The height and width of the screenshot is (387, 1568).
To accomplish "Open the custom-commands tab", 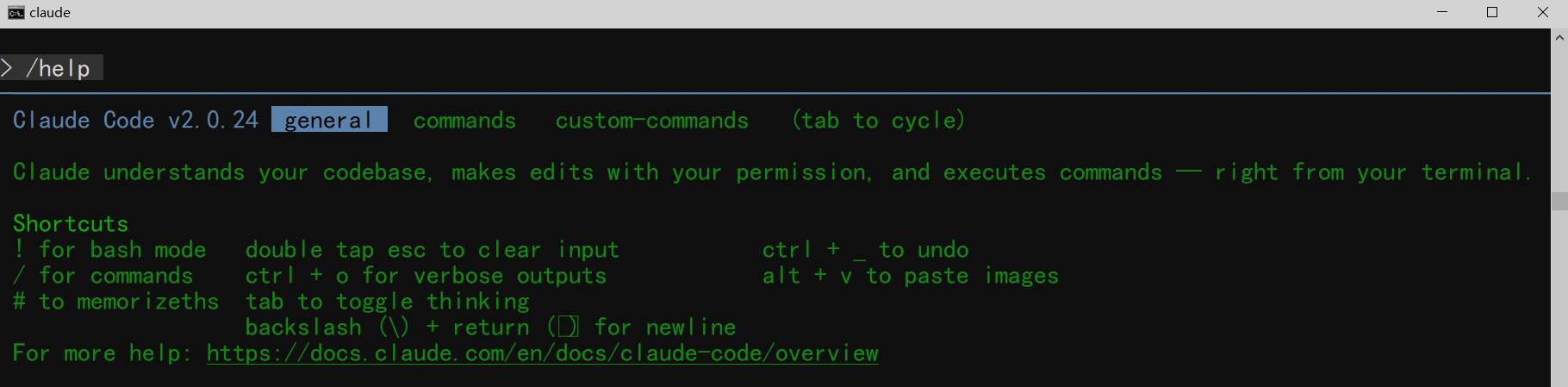I will (x=652, y=120).
